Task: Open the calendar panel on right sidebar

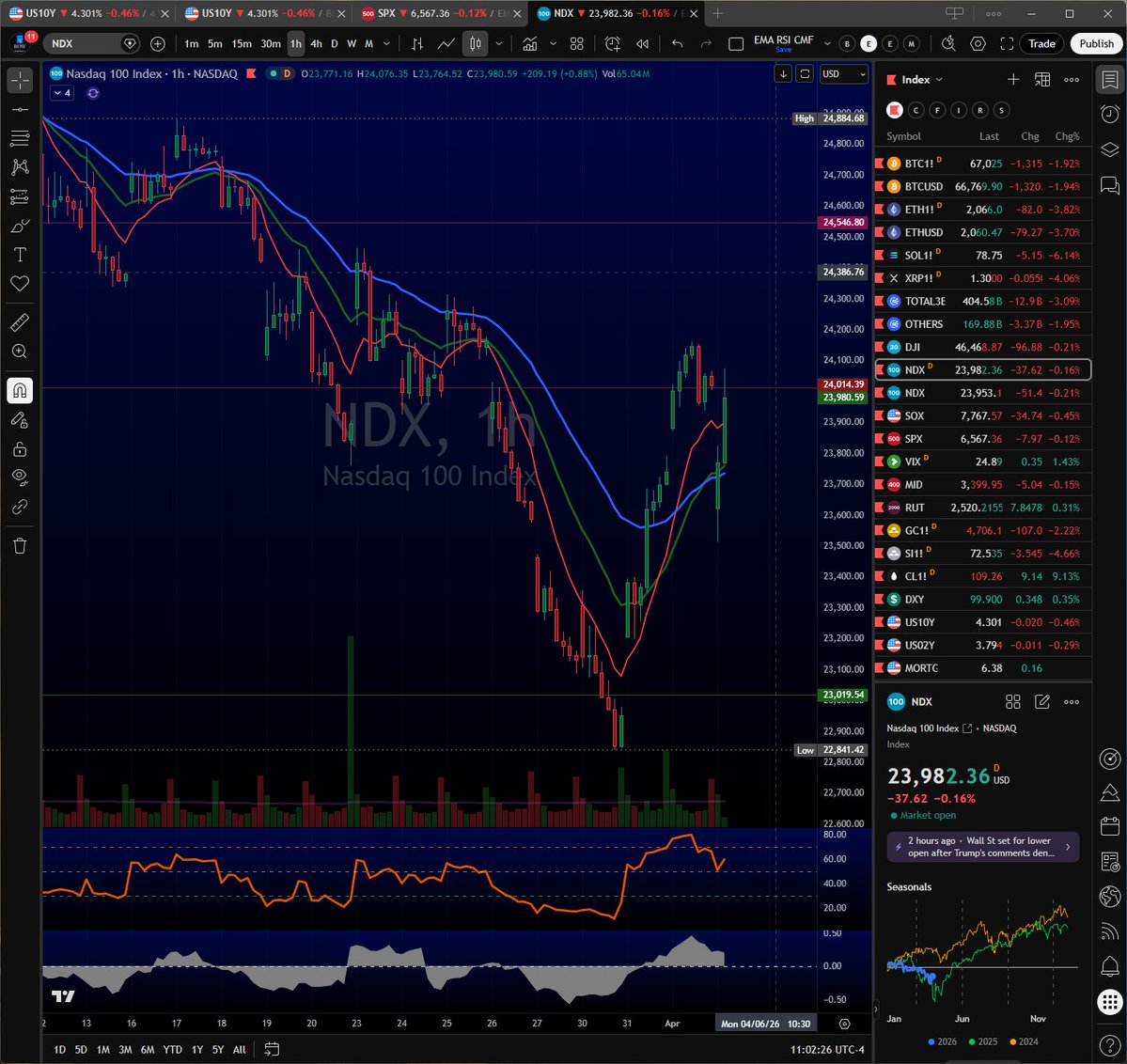Action: pos(1110,826)
